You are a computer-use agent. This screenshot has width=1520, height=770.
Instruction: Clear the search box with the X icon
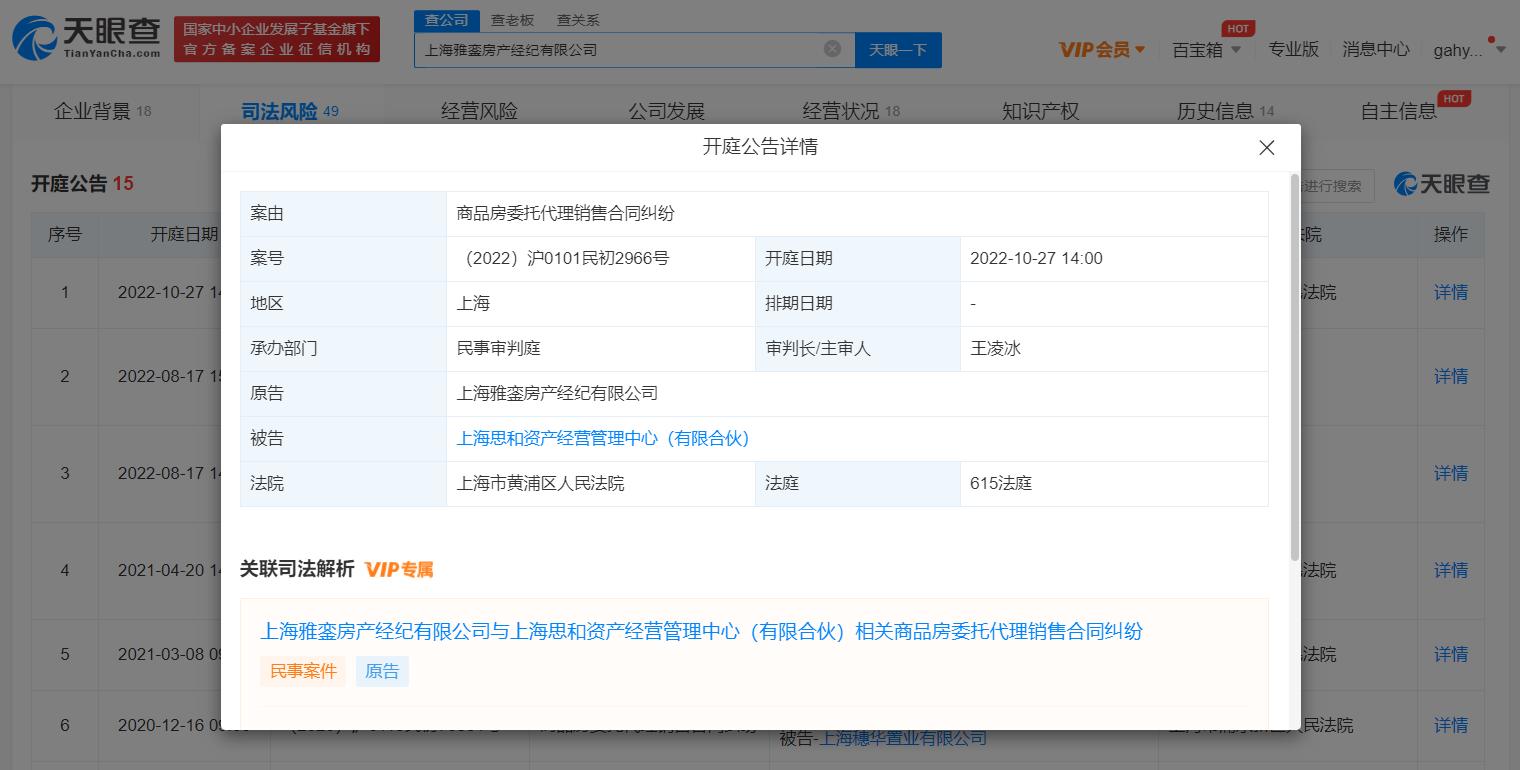pyautogui.click(x=832, y=49)
